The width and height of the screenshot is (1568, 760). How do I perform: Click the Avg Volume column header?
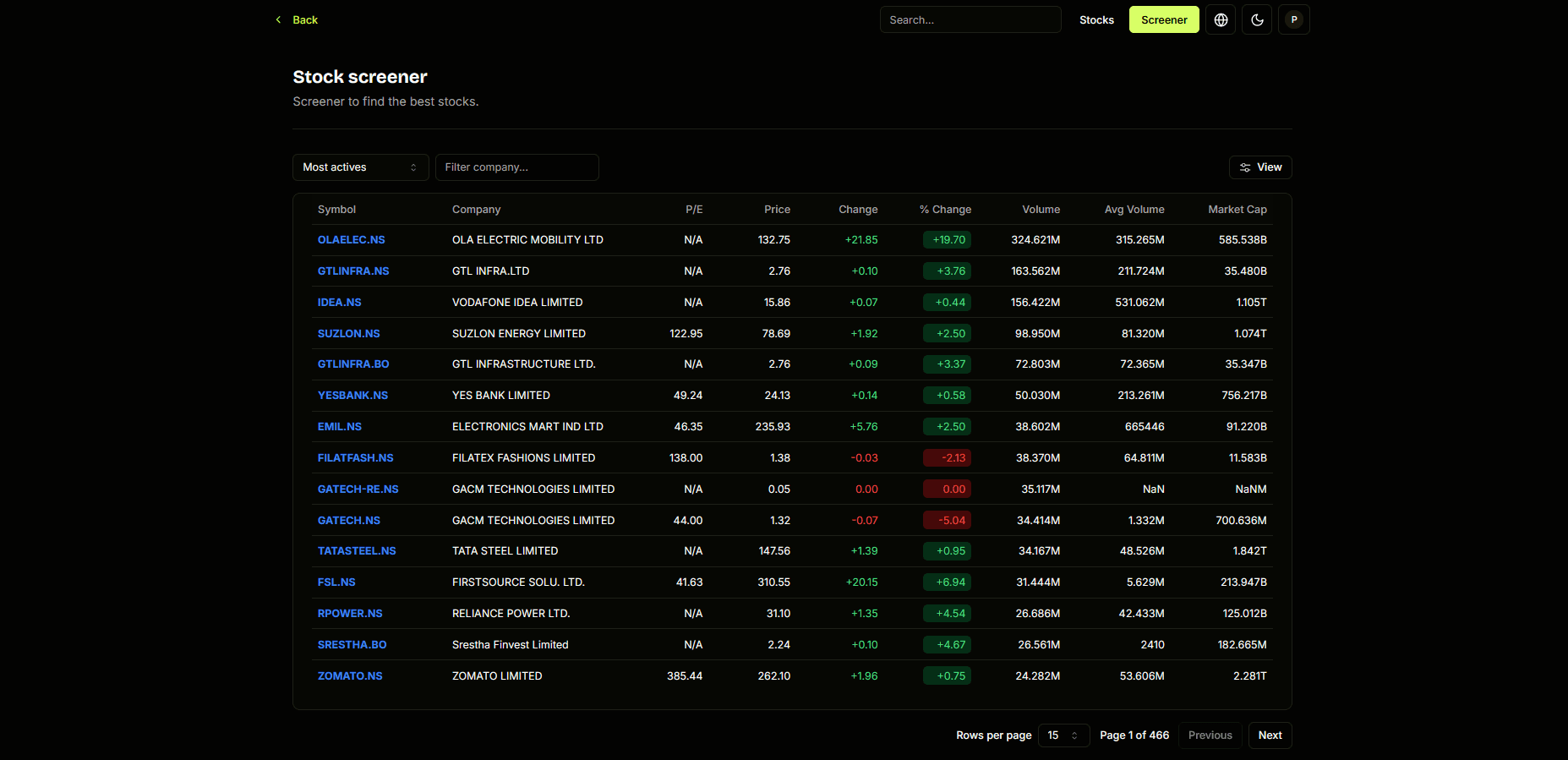[1134, 210]
